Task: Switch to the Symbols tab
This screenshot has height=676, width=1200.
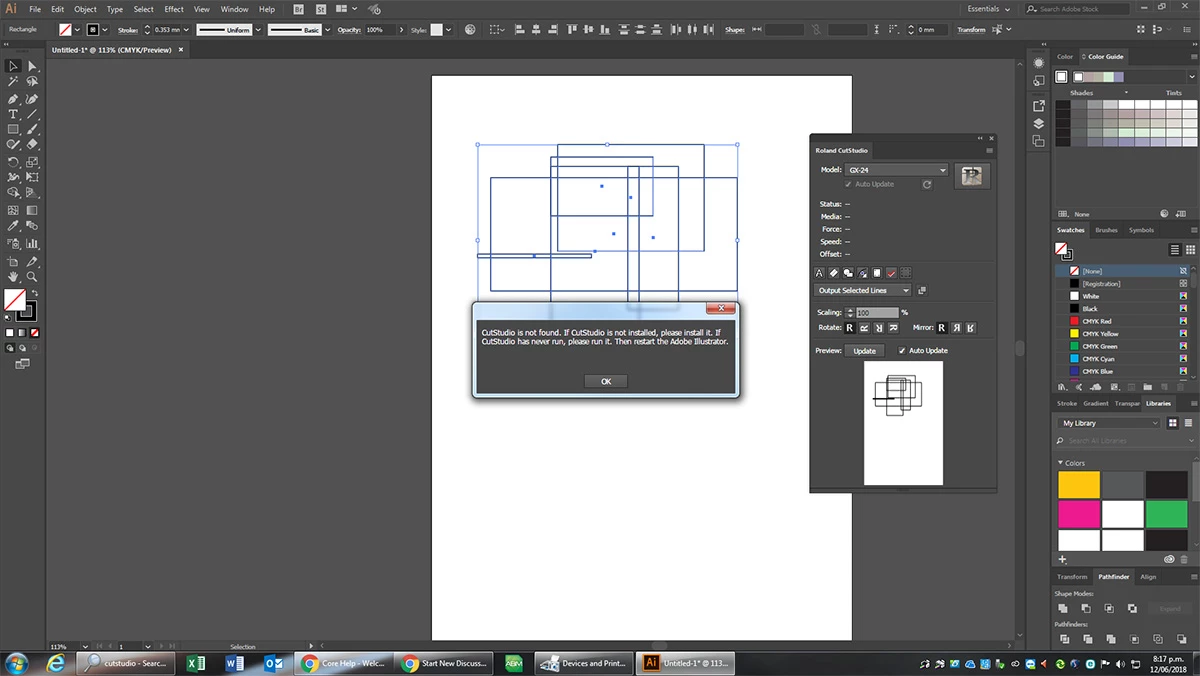Action: [x=1141, y=230]
